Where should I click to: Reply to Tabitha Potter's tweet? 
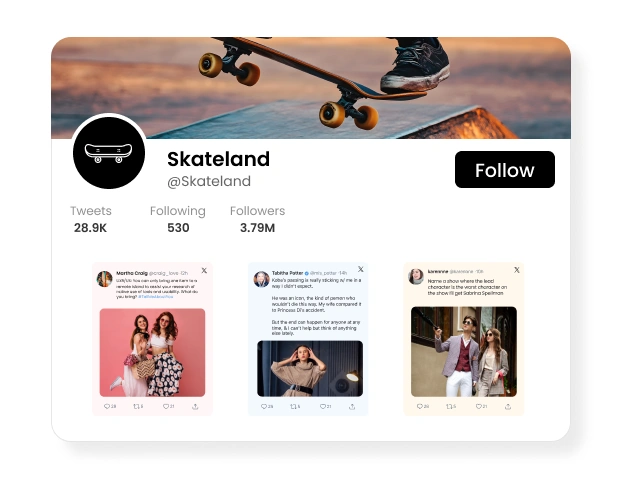coord(264,406)
